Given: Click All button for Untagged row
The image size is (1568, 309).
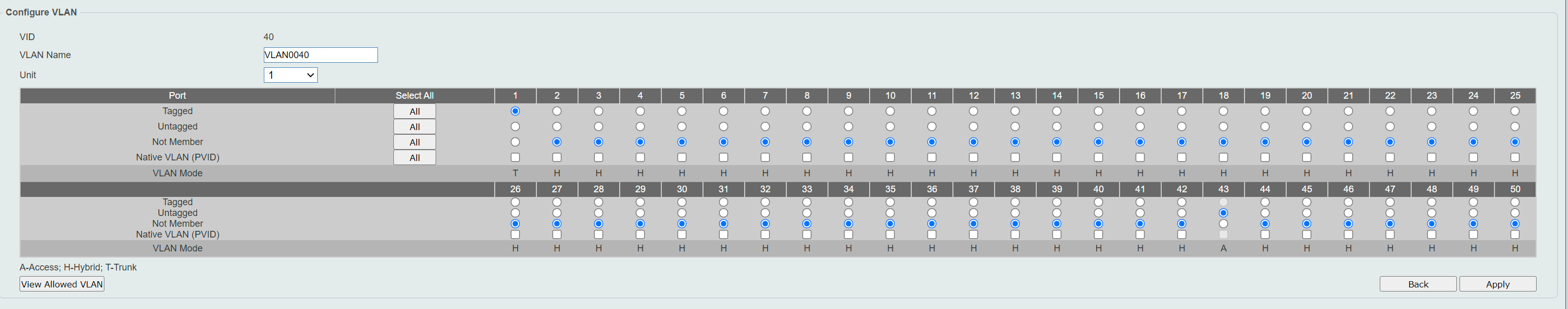Looking at the screenshot, I should click(x=414, y=126).
